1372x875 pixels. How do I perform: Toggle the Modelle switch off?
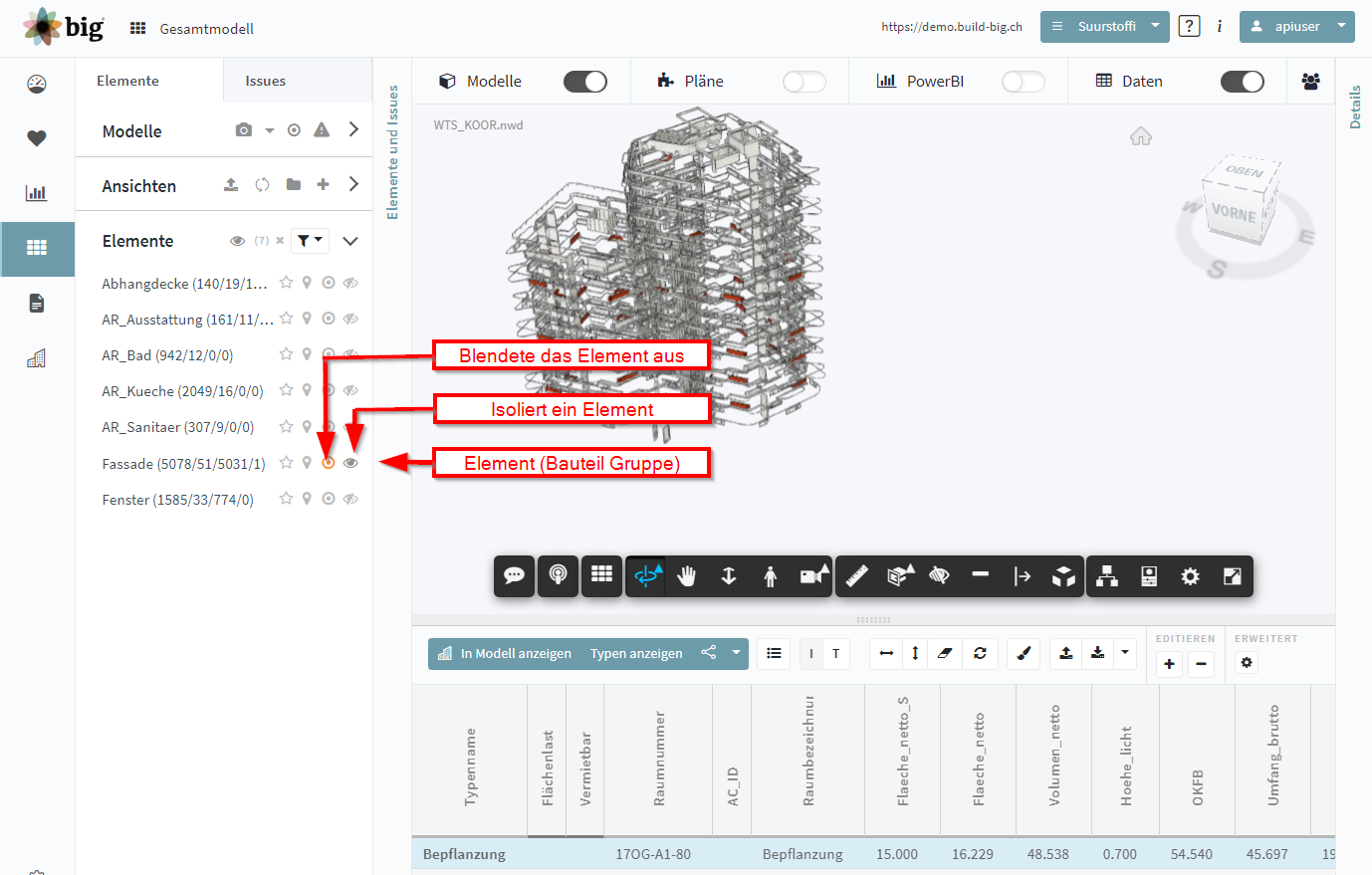[x=585, y=82]
